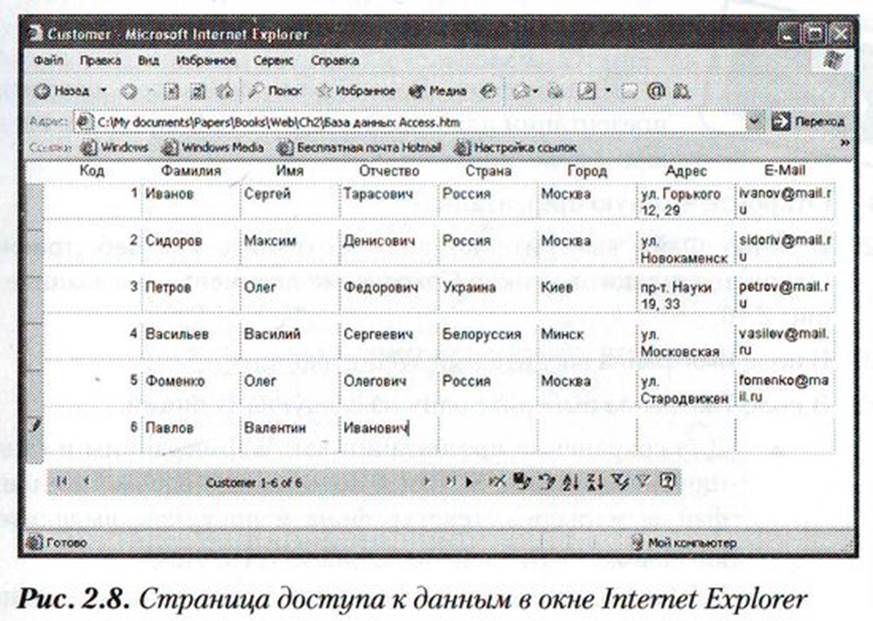Open the Правка menu
The image size is (873, 621).
click(x=100, y=61)
